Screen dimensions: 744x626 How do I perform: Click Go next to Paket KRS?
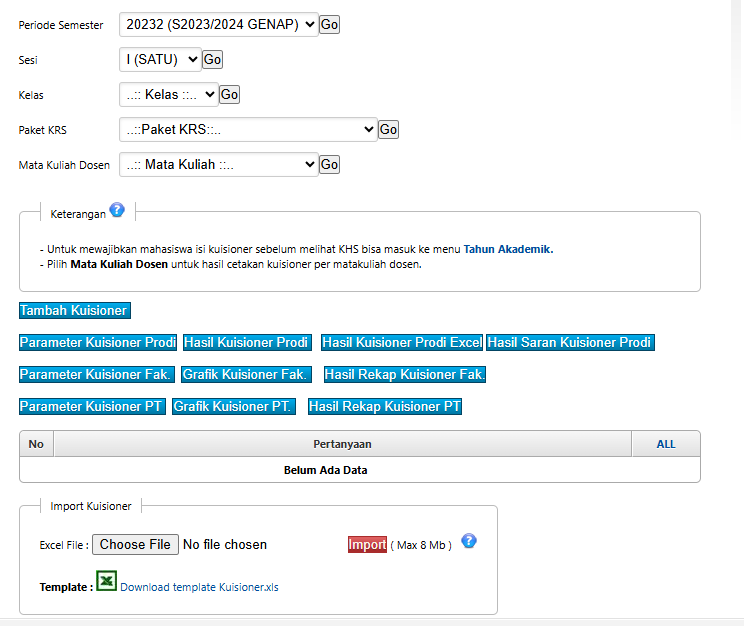389,130
